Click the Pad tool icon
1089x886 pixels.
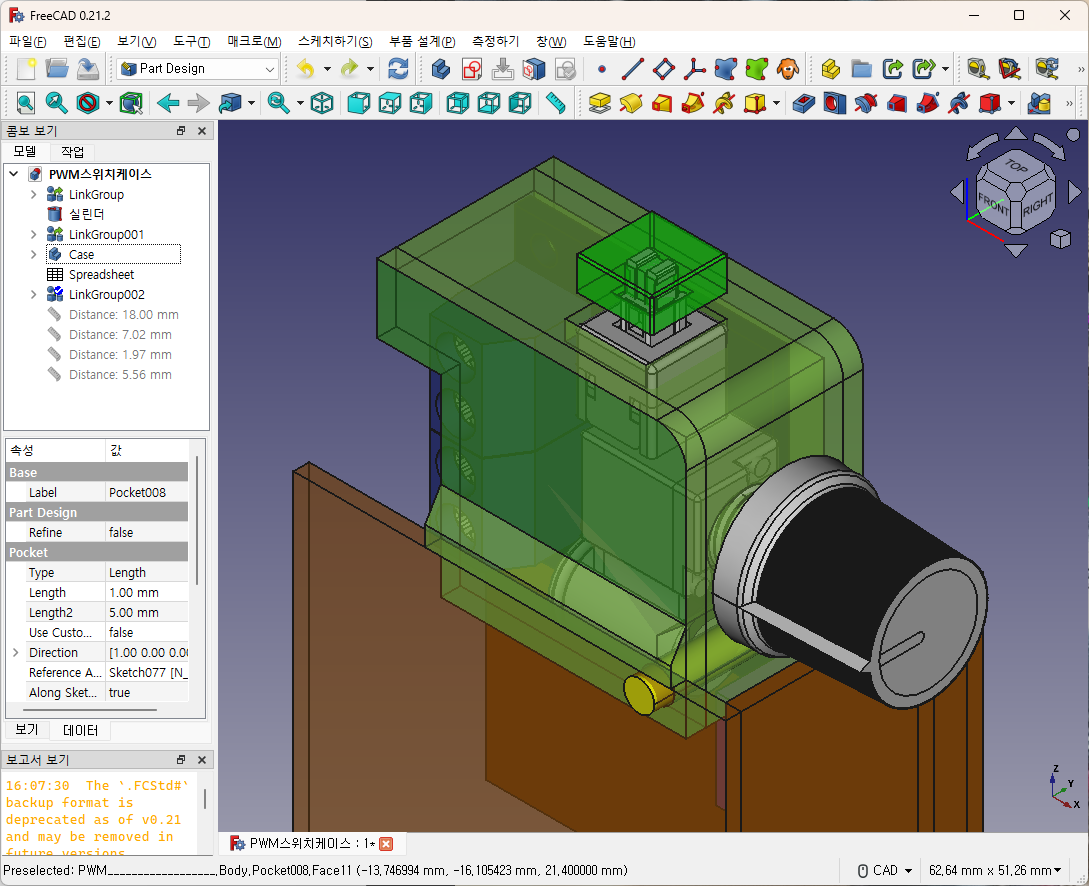point(599,103)
